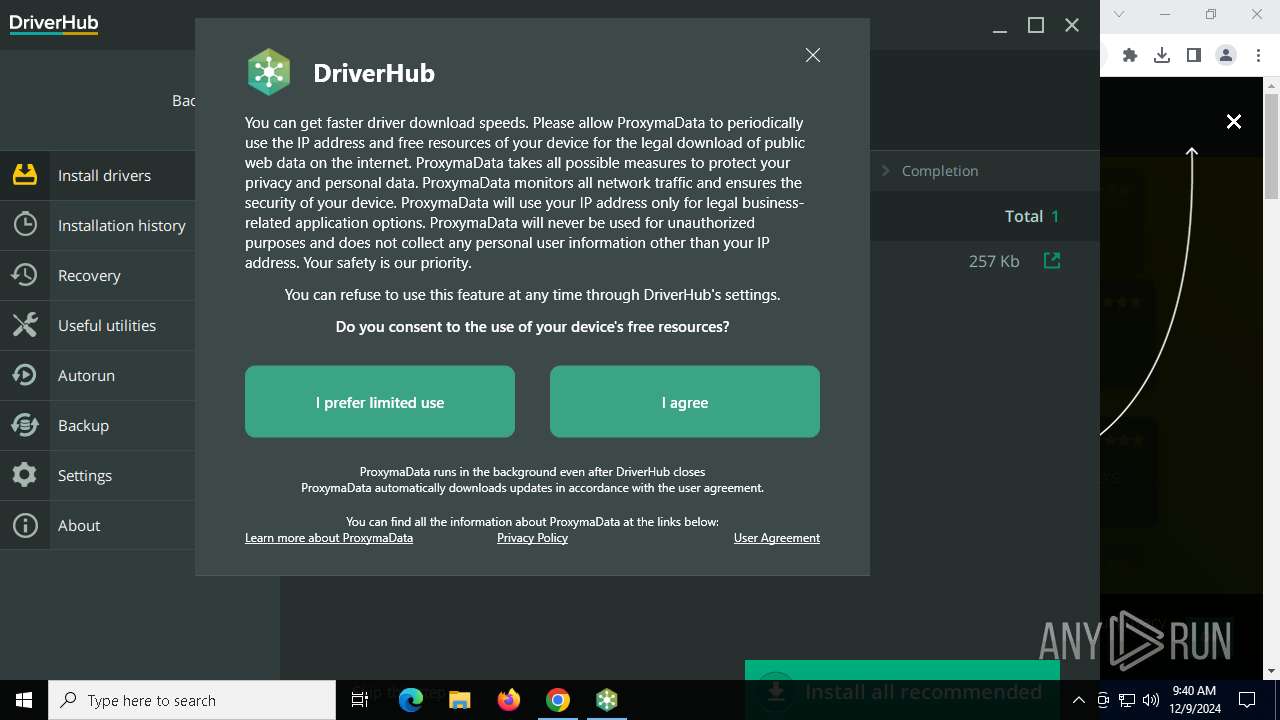Open the Privacy Policy link
The height and width of the screenshot is (720, 1280).
[x=532, y=538]
